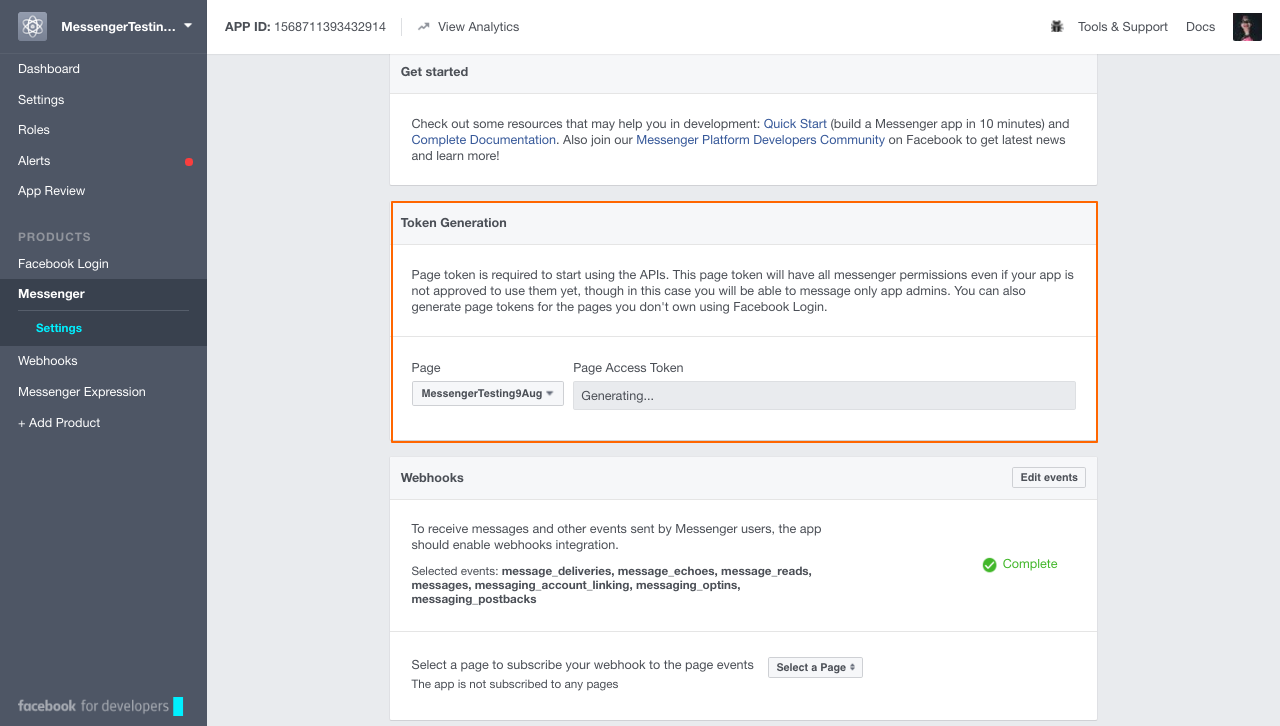
Task: Click the Webhooks section header
Action: [x=743, y=478]
